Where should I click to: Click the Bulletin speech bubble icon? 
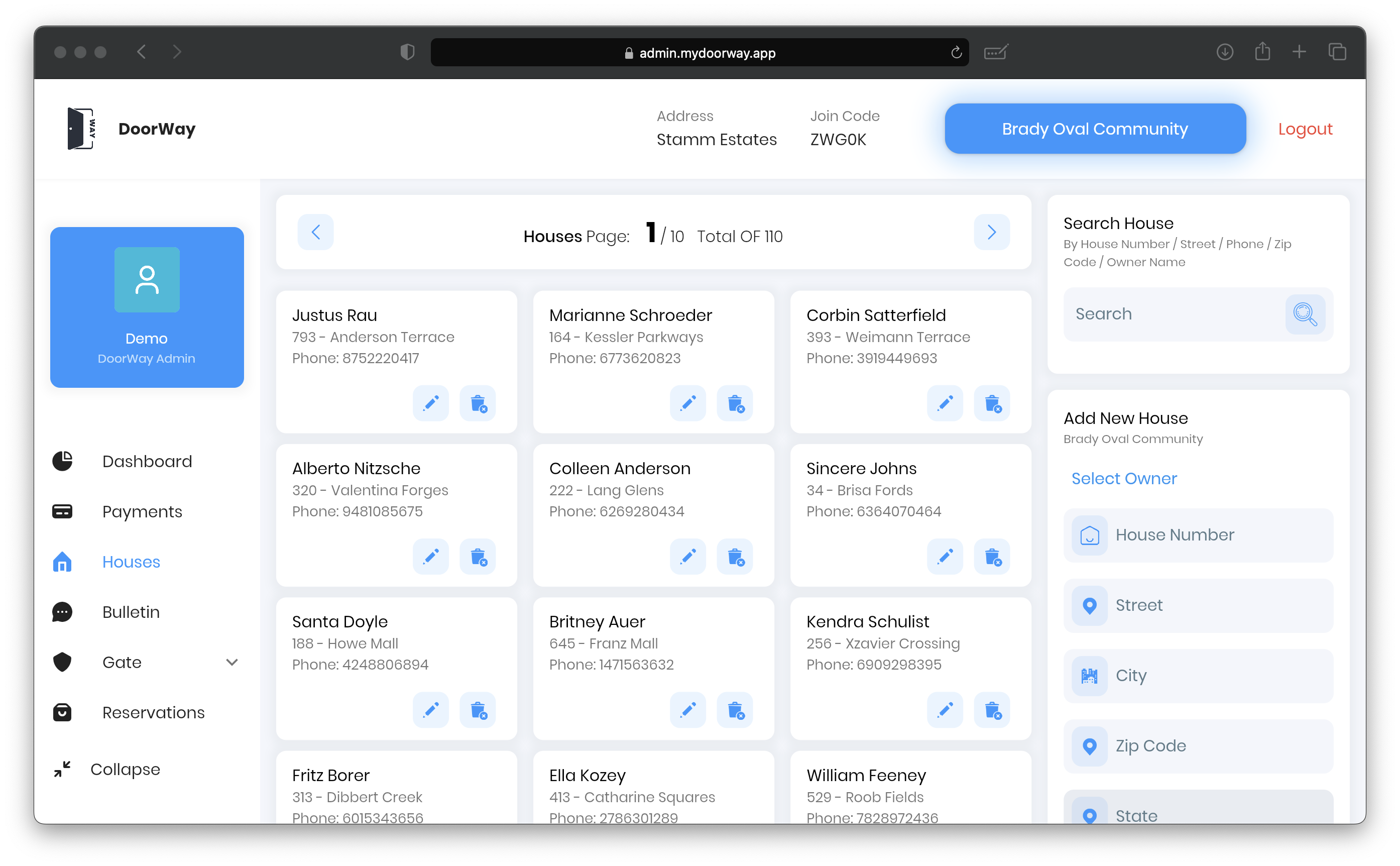click(62, 612)
